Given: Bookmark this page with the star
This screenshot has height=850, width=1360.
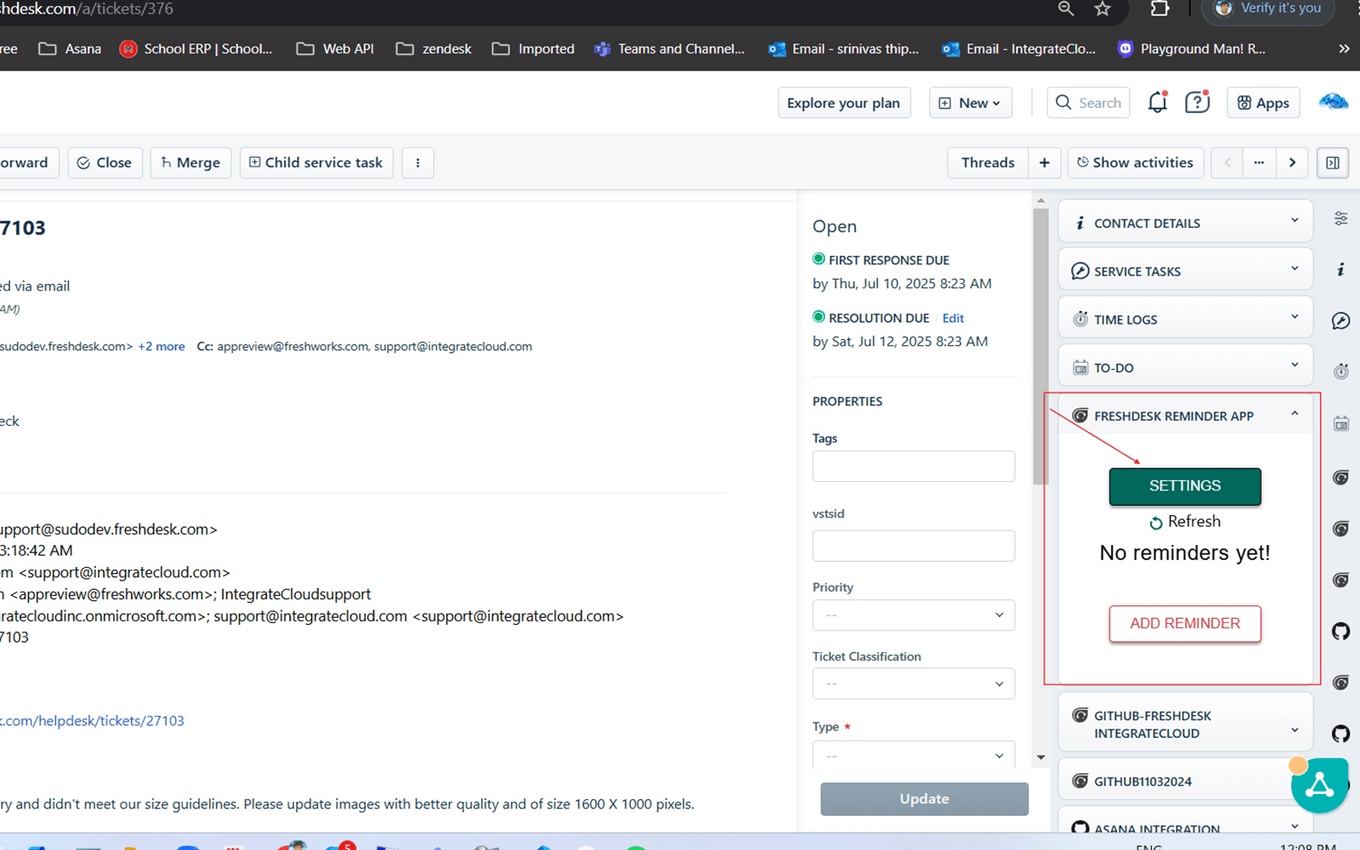Looking at the screenshot, I should [1102, 9].
